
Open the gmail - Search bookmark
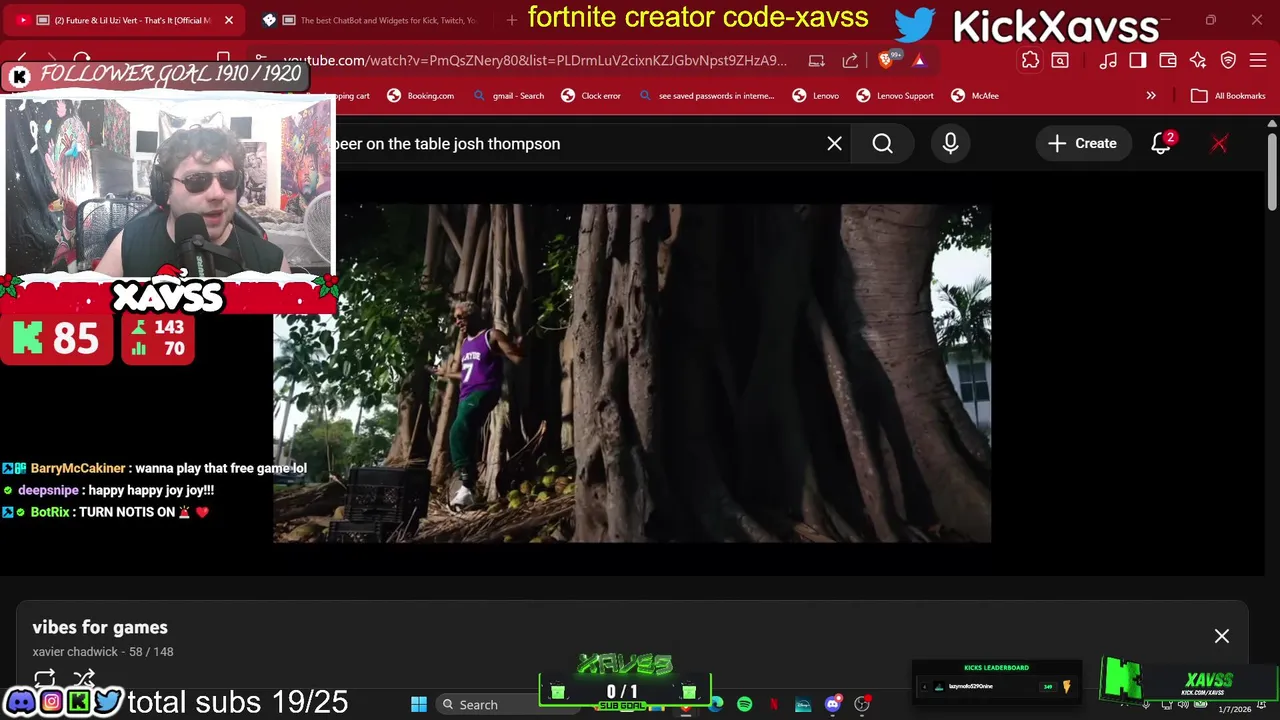509,96
